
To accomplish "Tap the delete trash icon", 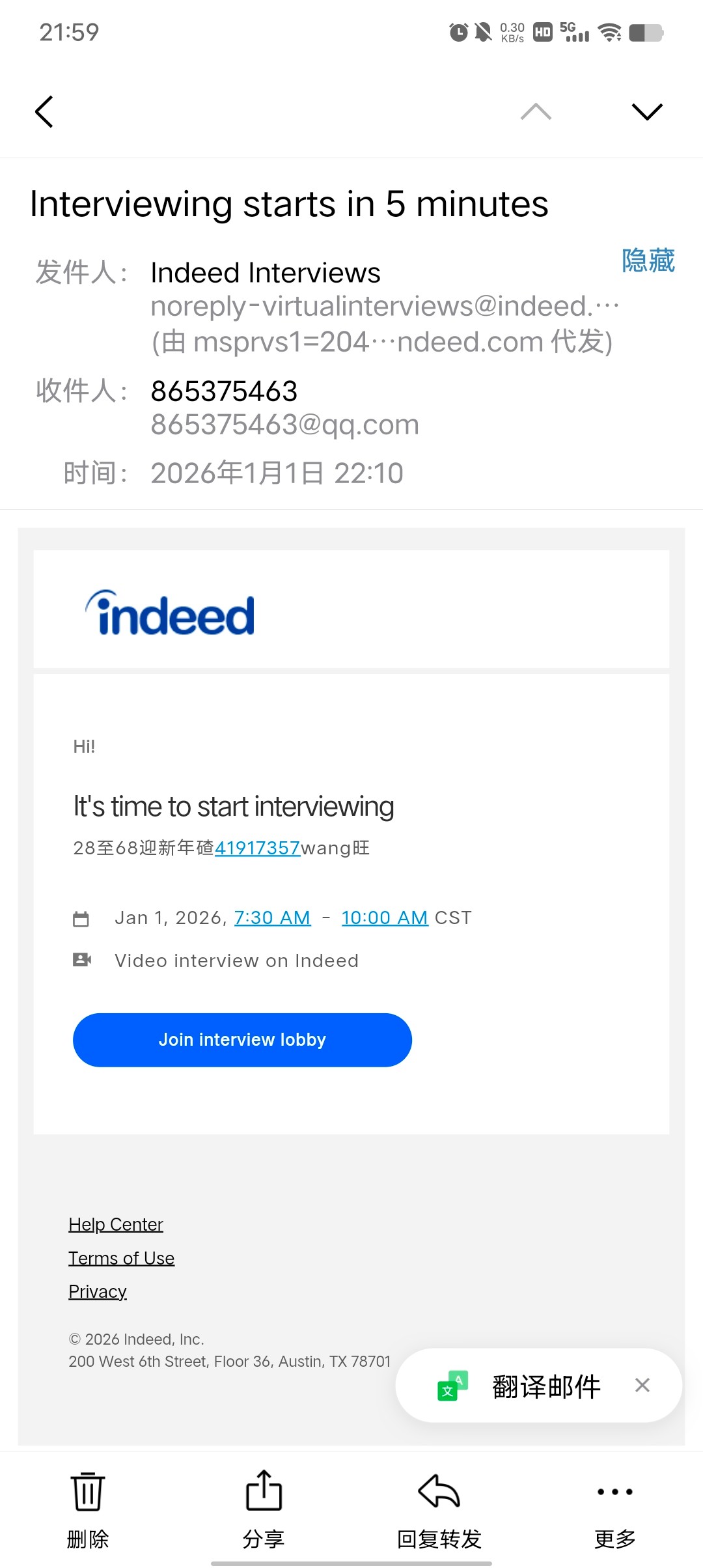I will (87, 1491).
